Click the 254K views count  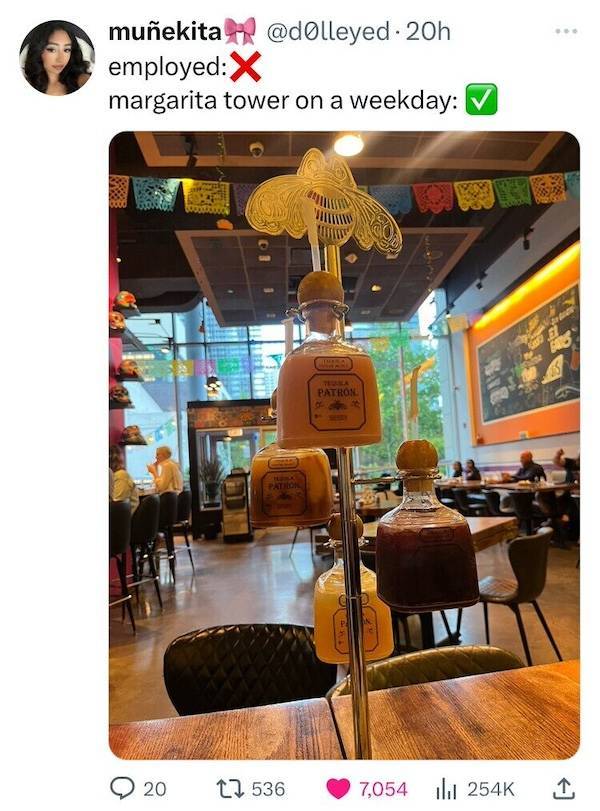(491, 789)
